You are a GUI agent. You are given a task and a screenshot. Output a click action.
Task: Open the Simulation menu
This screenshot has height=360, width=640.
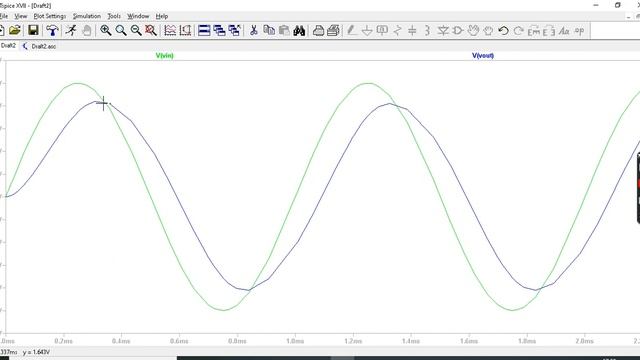coord(87,16)
